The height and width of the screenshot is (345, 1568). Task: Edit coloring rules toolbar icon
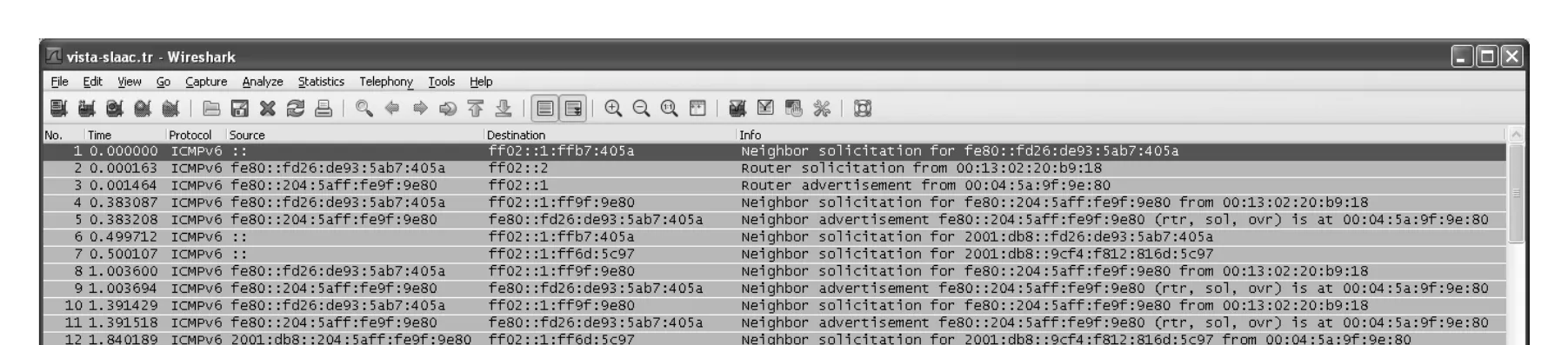[x=793, y=109]
